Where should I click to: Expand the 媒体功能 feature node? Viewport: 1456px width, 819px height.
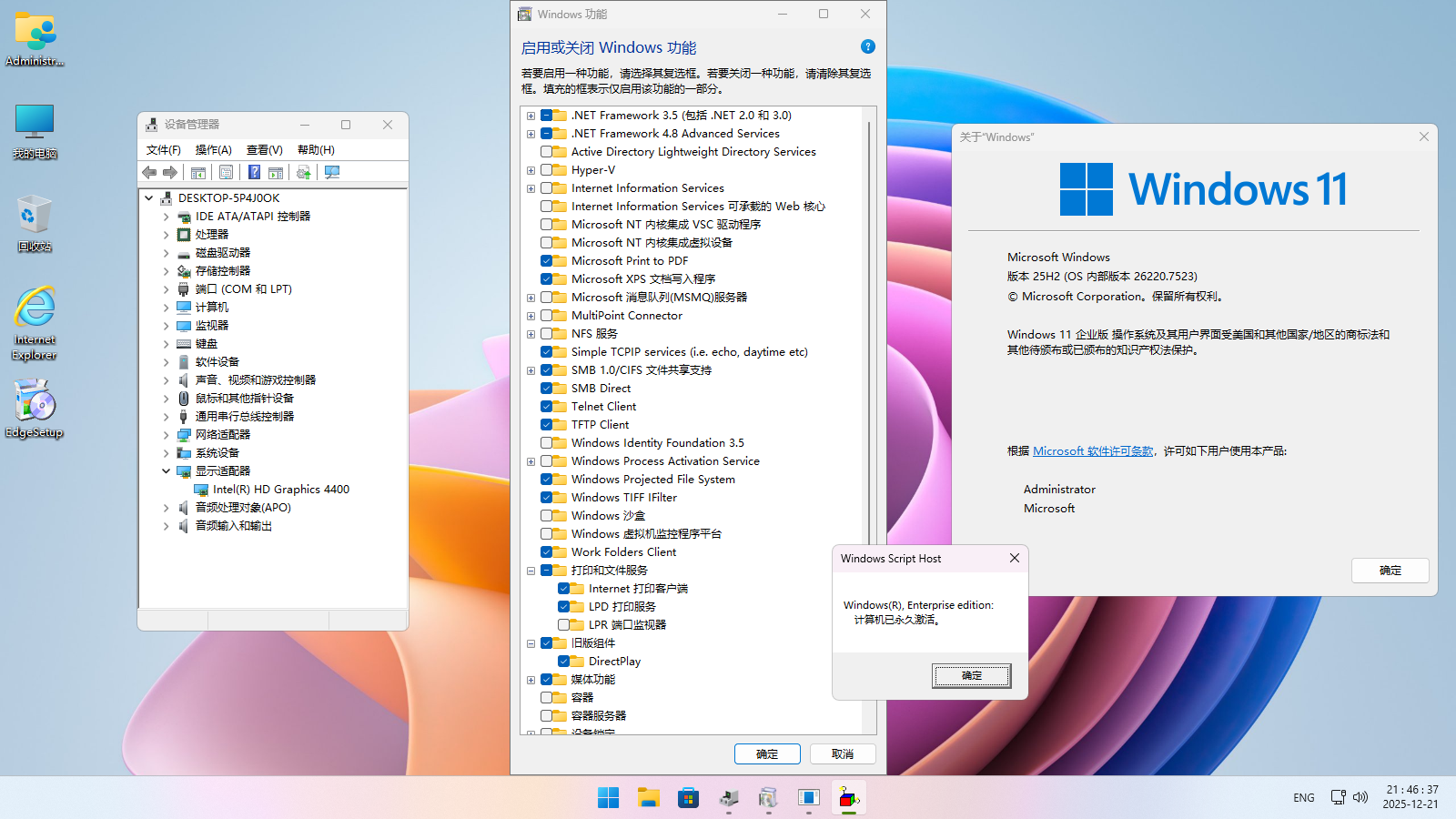point(531,680)
